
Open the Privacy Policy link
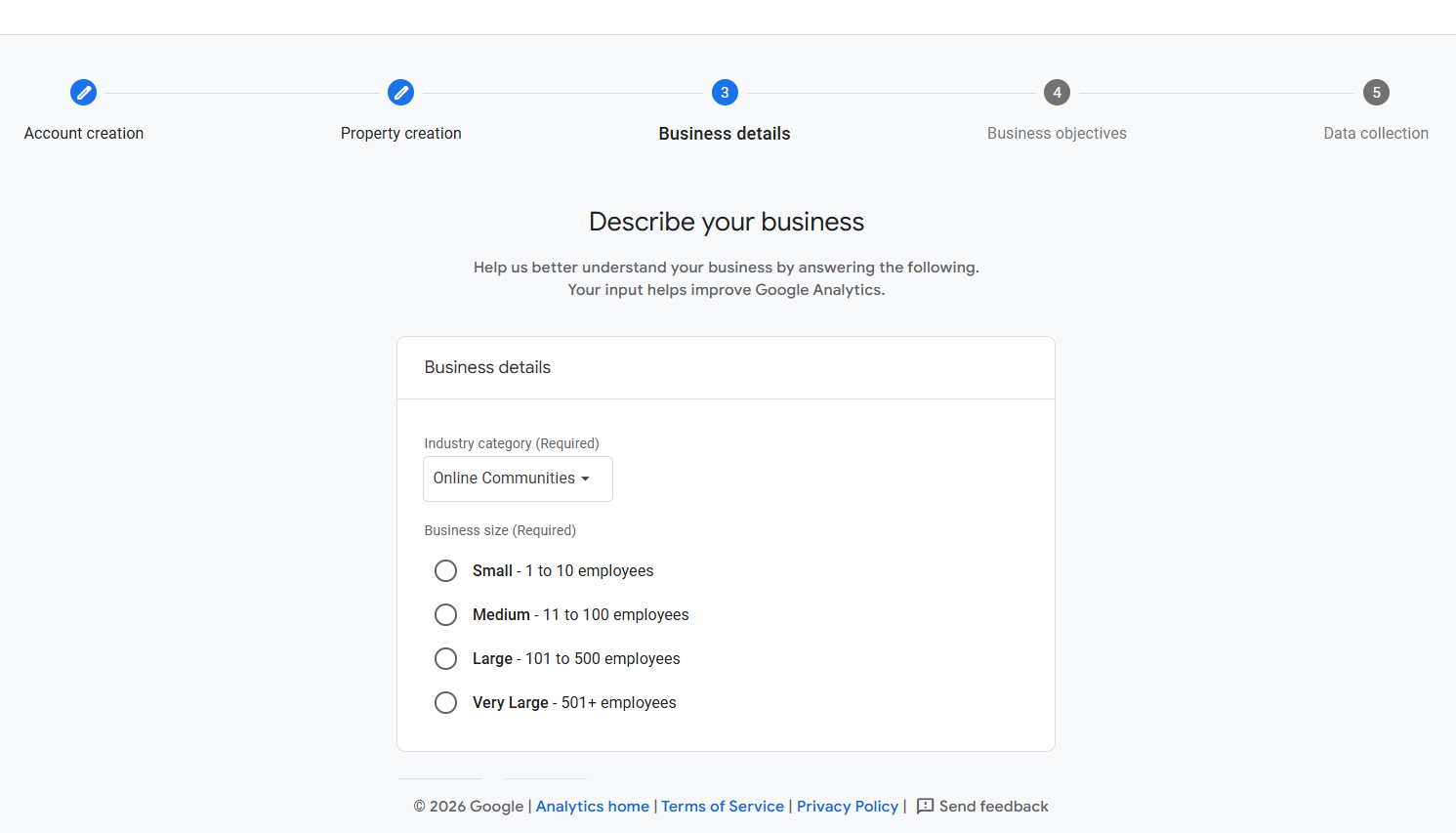[847, 806]
